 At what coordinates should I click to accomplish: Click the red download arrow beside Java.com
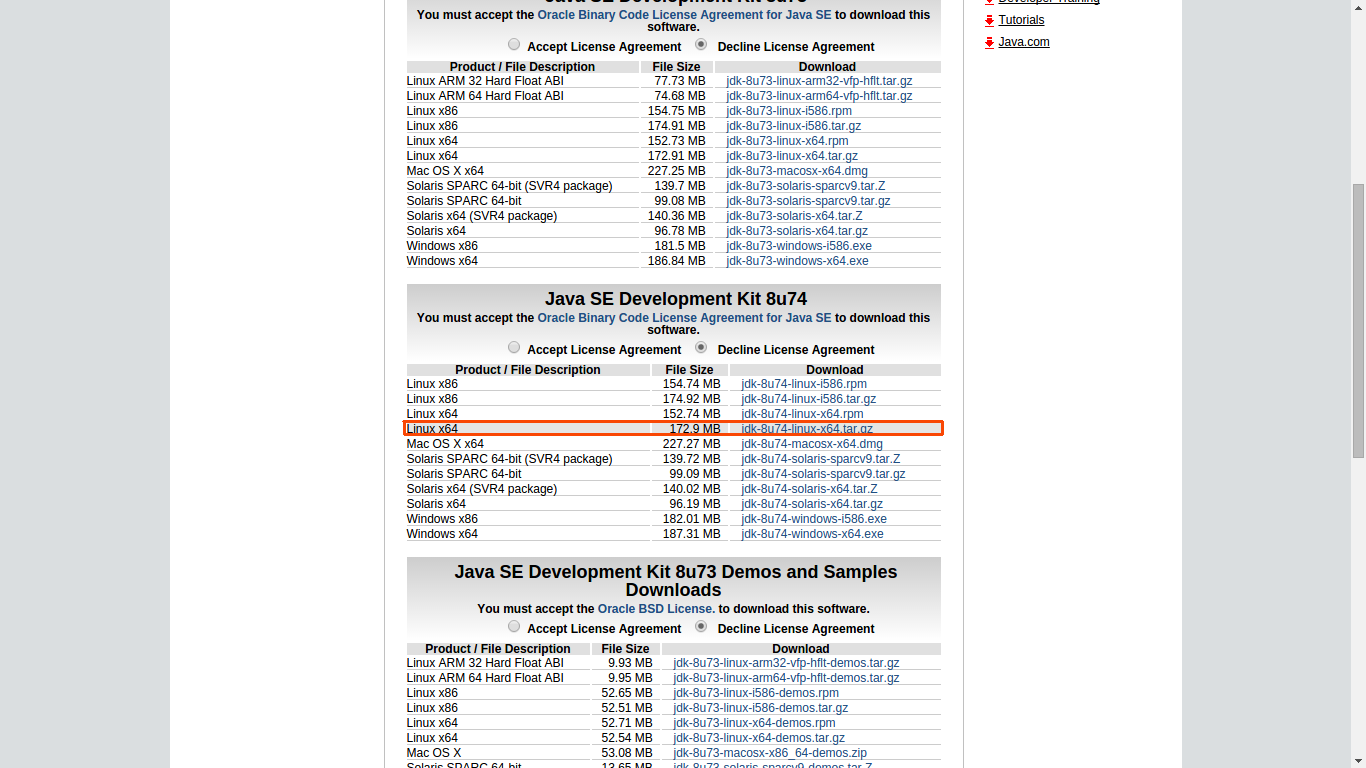989,42
